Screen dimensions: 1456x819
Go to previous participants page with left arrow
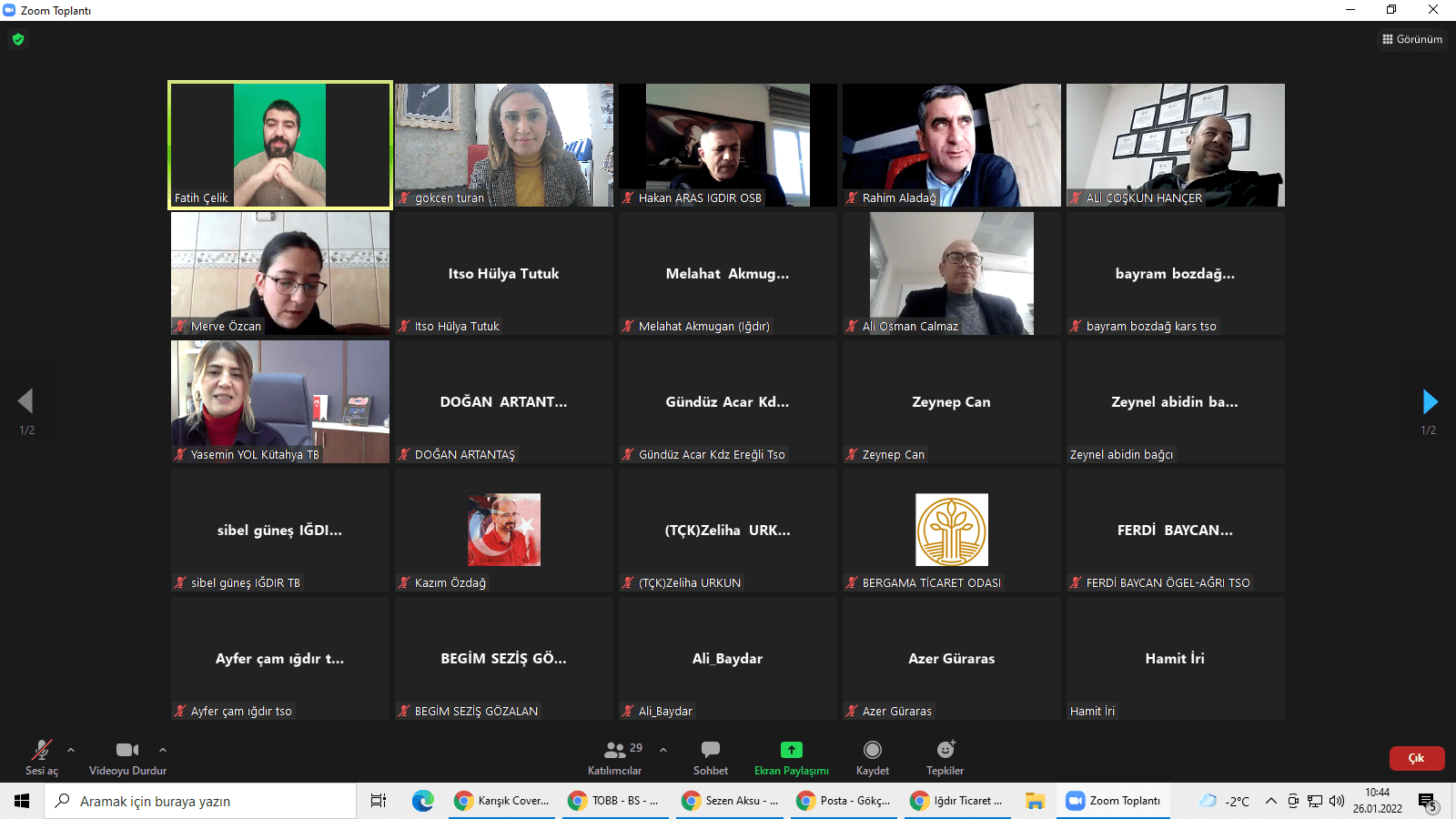25,401
